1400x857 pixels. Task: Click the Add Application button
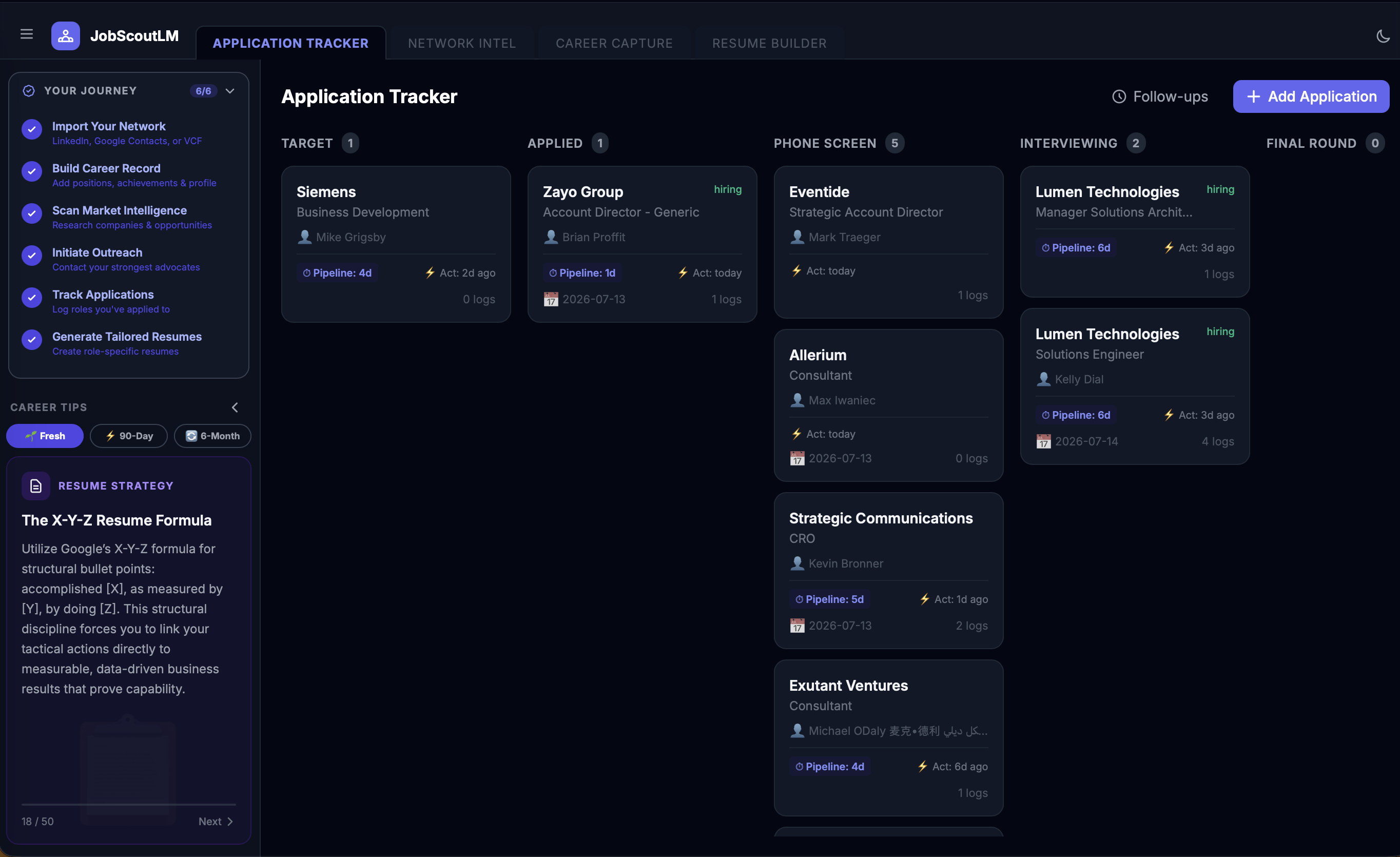click(x=1311, y=96)
